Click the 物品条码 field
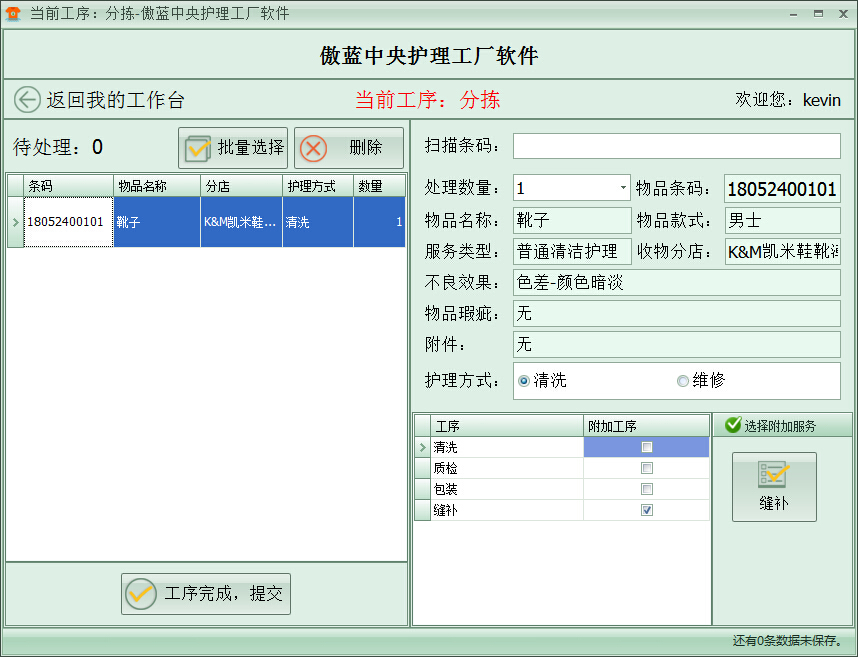 tap(782, 189)
